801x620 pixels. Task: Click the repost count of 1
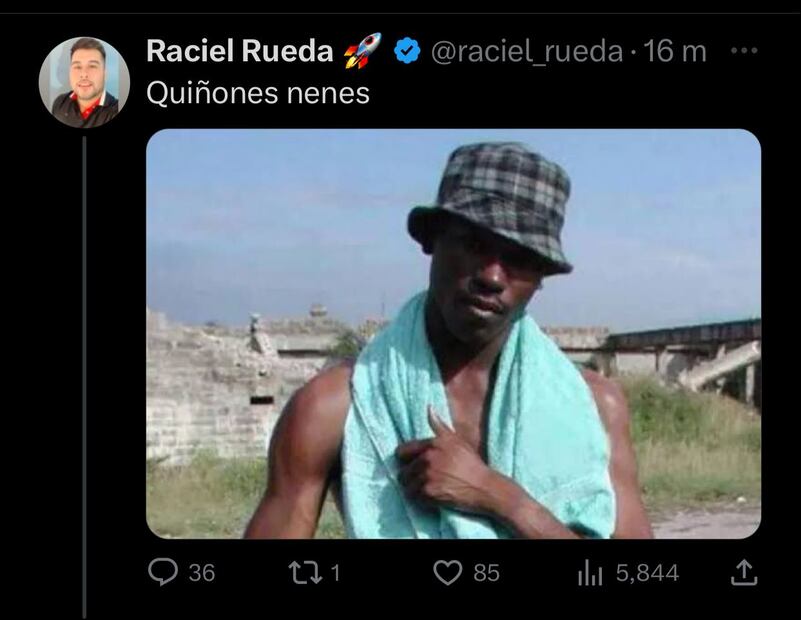(335, 573)
